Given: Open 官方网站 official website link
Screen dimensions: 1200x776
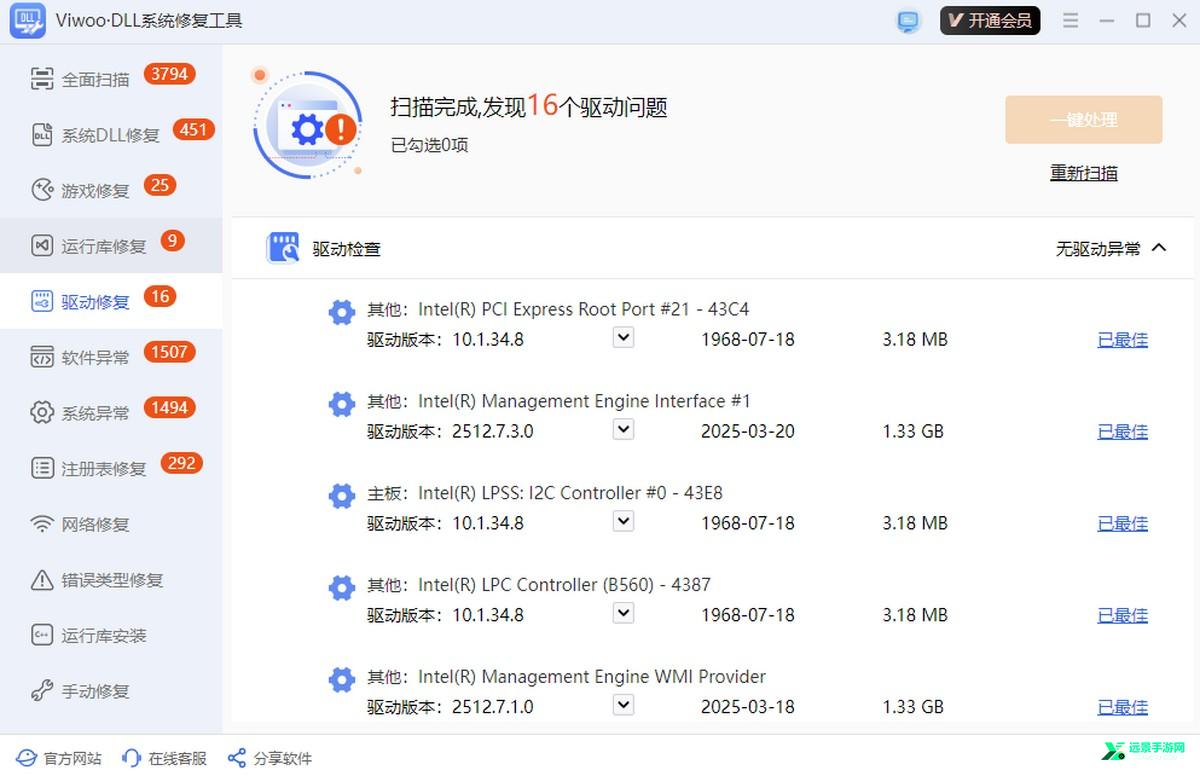Looking at the screenshot, I should [59, 758].
